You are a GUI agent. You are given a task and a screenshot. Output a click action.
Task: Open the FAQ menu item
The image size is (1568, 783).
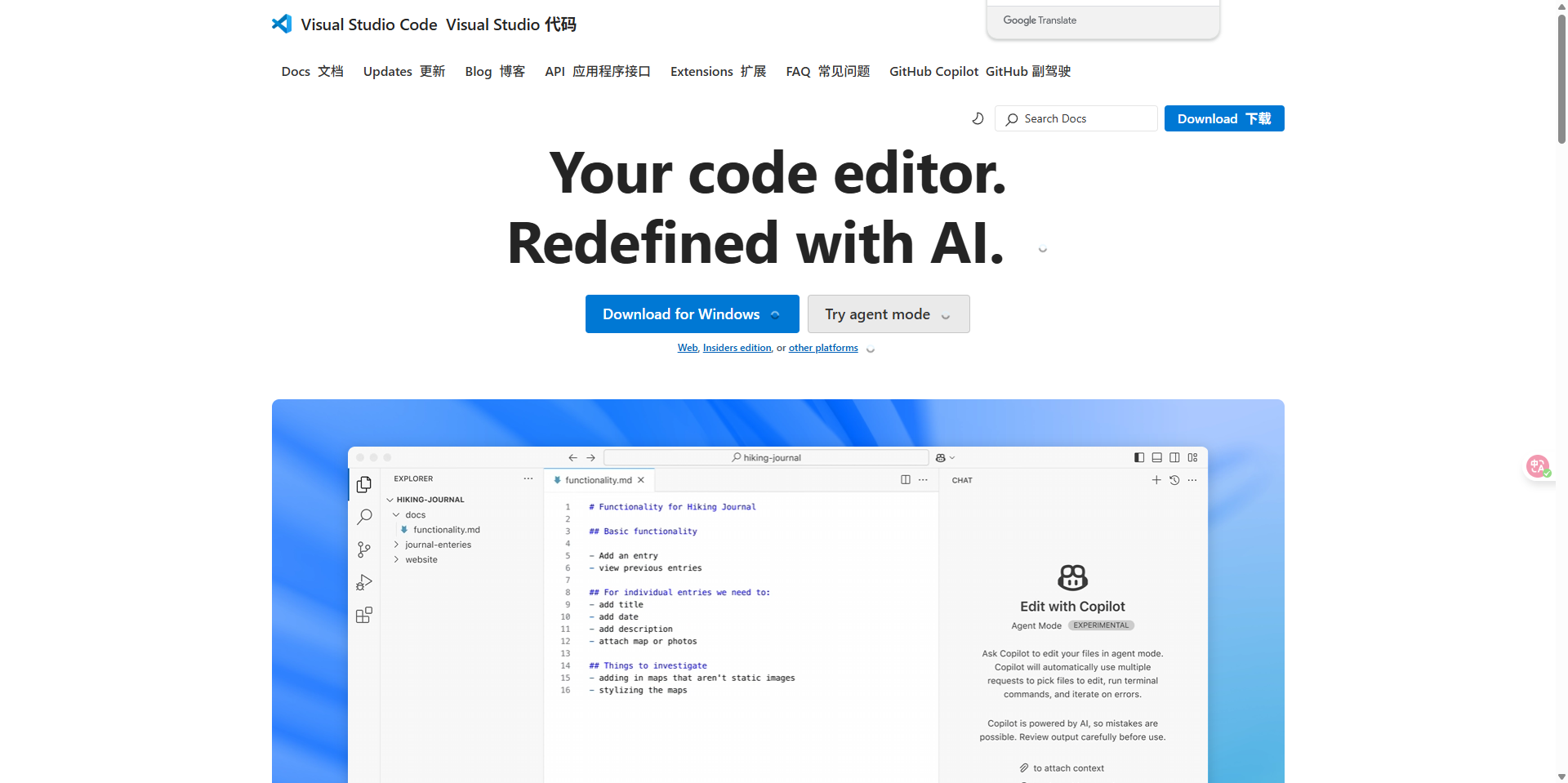(828, 72)
